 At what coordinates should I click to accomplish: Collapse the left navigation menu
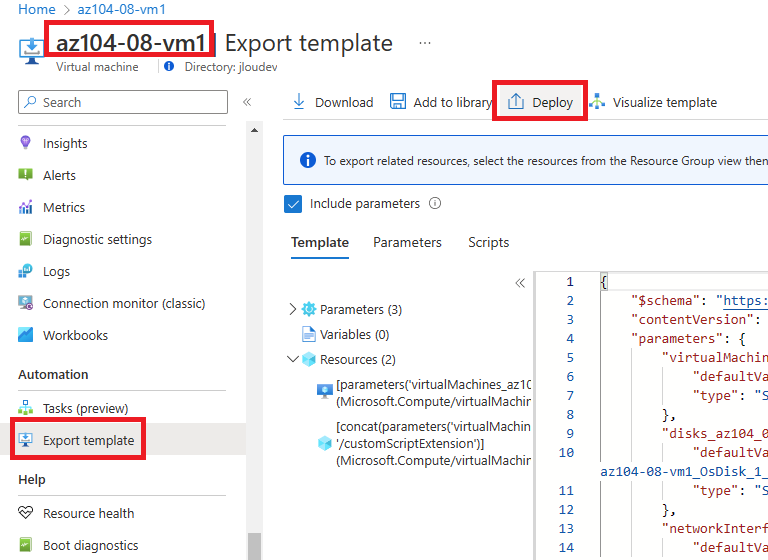coord(247,102)
